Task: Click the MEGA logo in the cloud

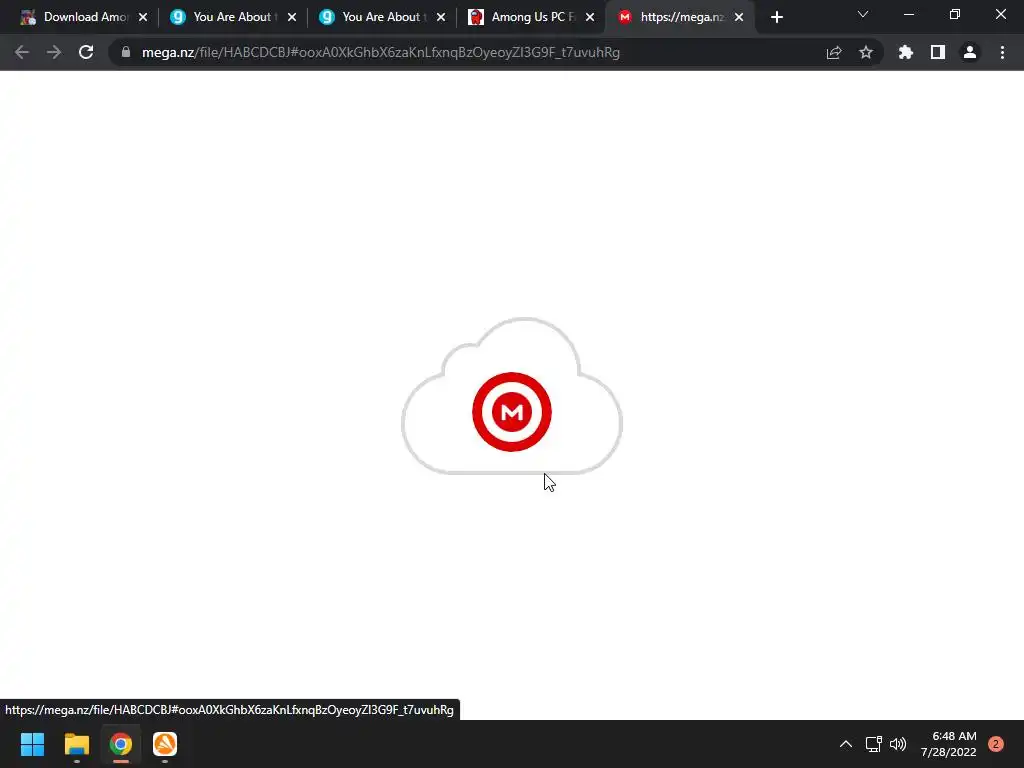Action: (512, 412)
